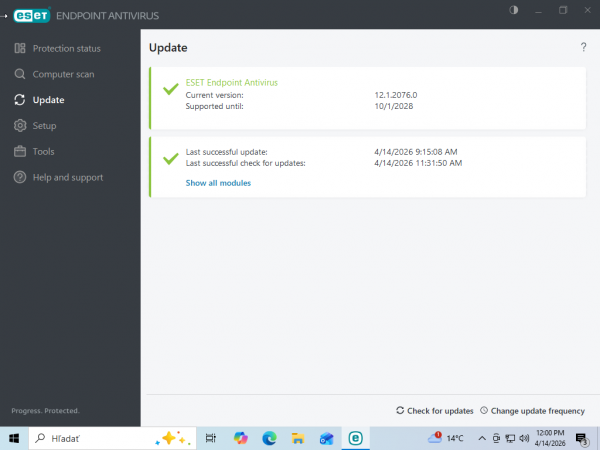
Task: Open the Protection status section
Action: pos(67,49)
